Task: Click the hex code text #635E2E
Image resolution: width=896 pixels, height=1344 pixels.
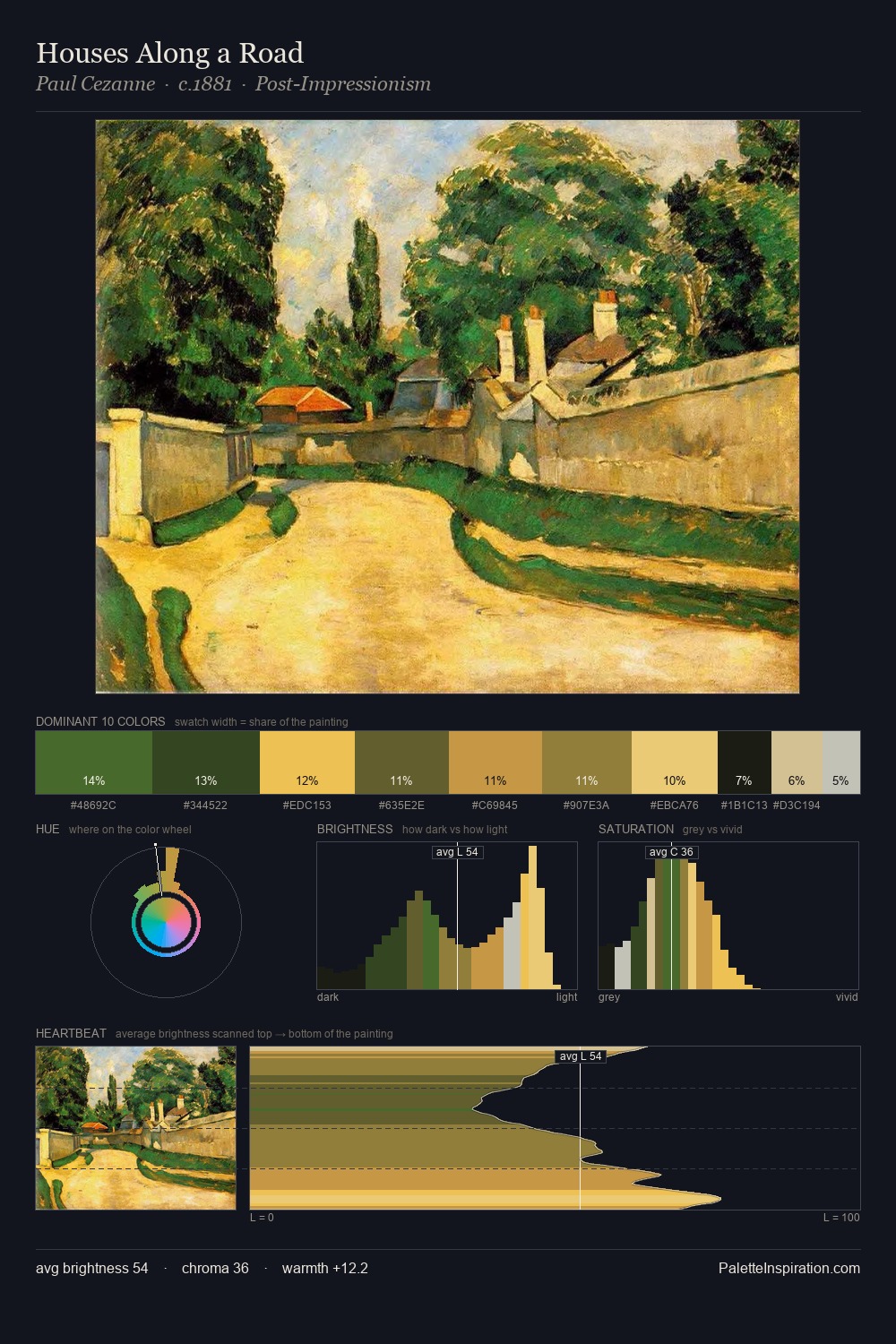Action: coord(401,805)
